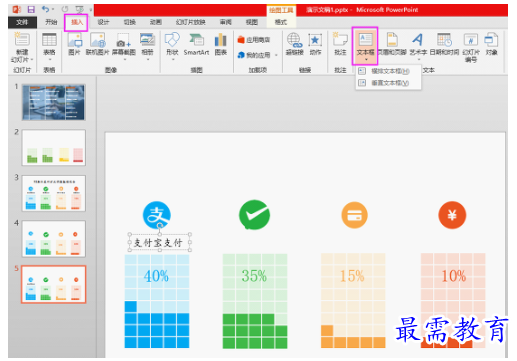Click the Redo icon in the quick access toolbar

click(65, 9)
